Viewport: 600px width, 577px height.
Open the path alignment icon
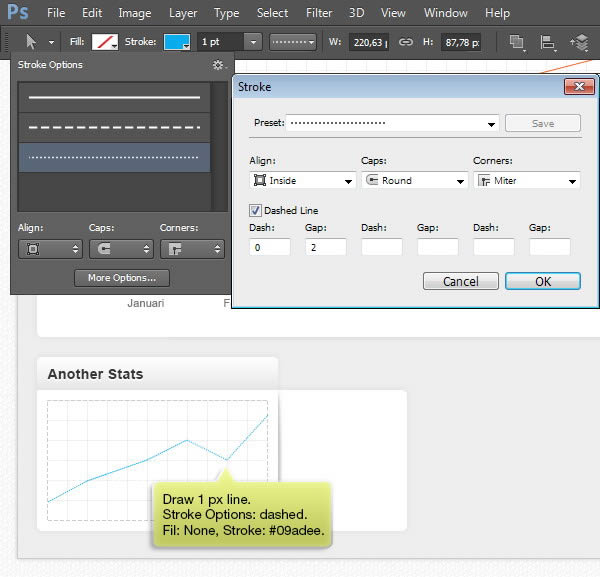(x=547, y=43)
